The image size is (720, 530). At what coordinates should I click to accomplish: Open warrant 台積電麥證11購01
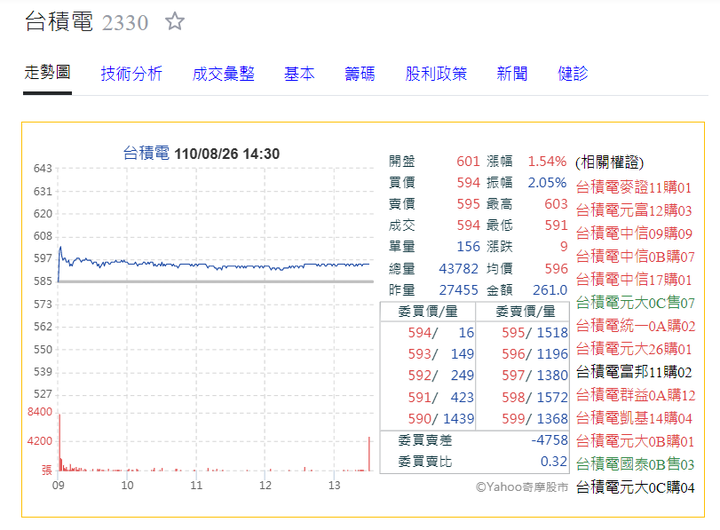[x=633, y=187]
